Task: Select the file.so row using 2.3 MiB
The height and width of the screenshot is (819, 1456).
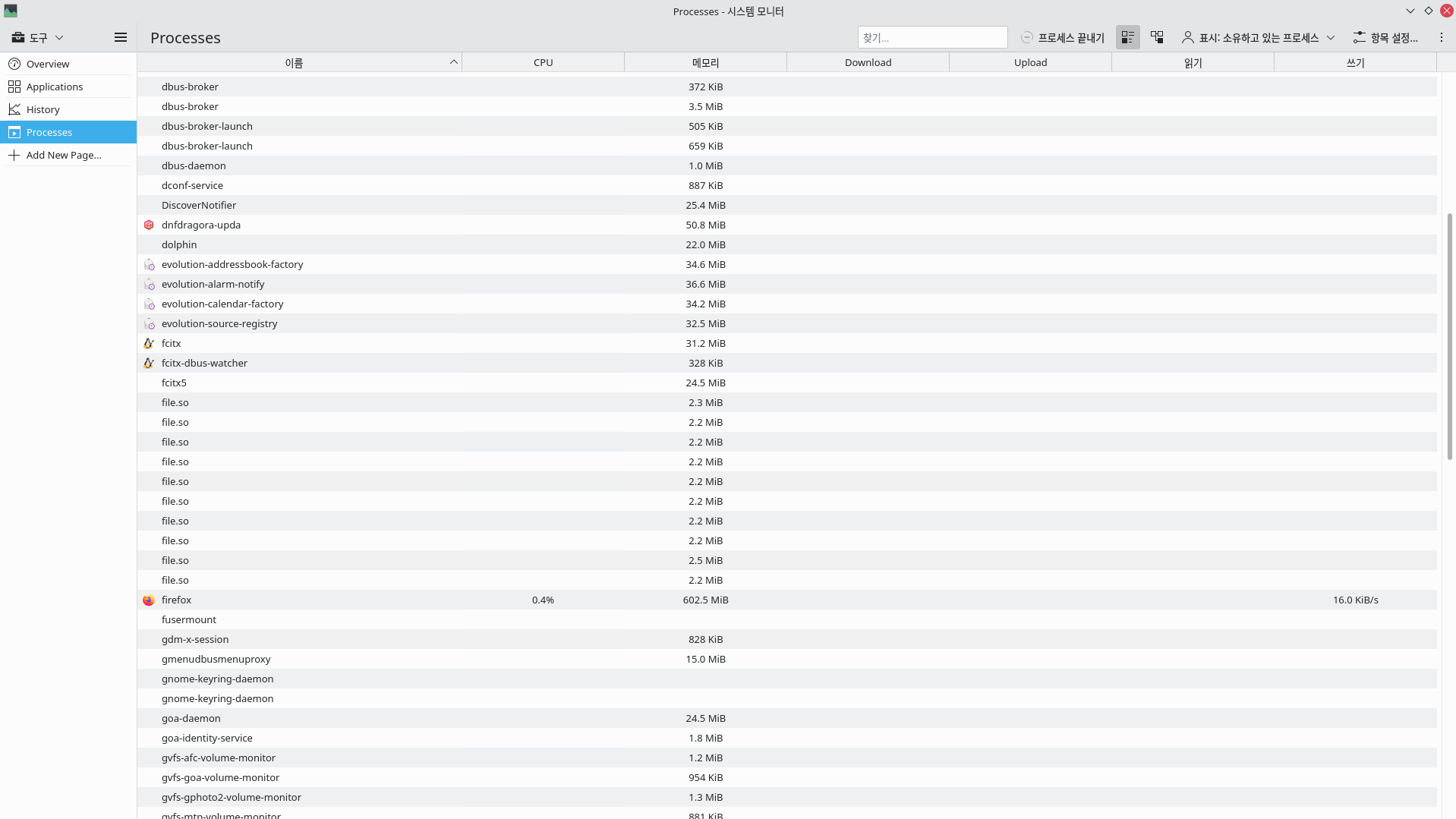Action: (x=786, y=402)
